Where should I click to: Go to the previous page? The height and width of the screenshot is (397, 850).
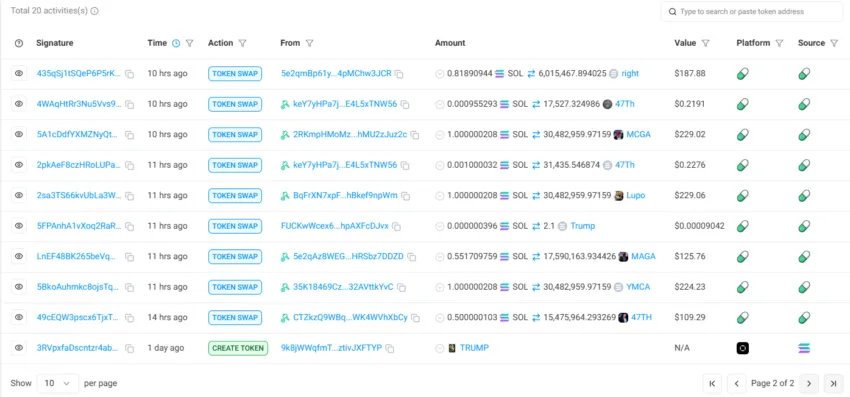(x=736, y=383)
